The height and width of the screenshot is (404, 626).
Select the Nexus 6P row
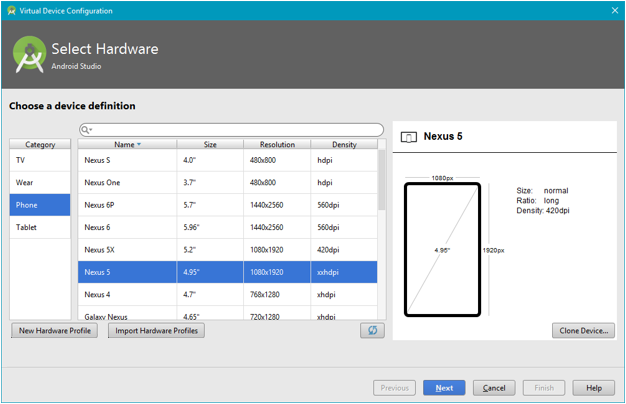(228, 205)
